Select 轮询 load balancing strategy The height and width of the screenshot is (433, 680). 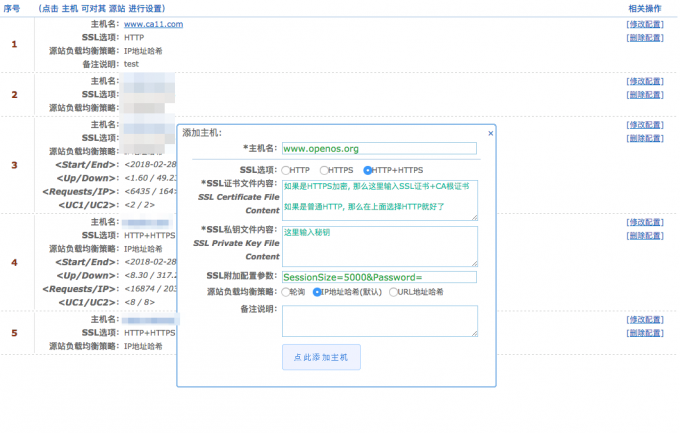(286, 292)
